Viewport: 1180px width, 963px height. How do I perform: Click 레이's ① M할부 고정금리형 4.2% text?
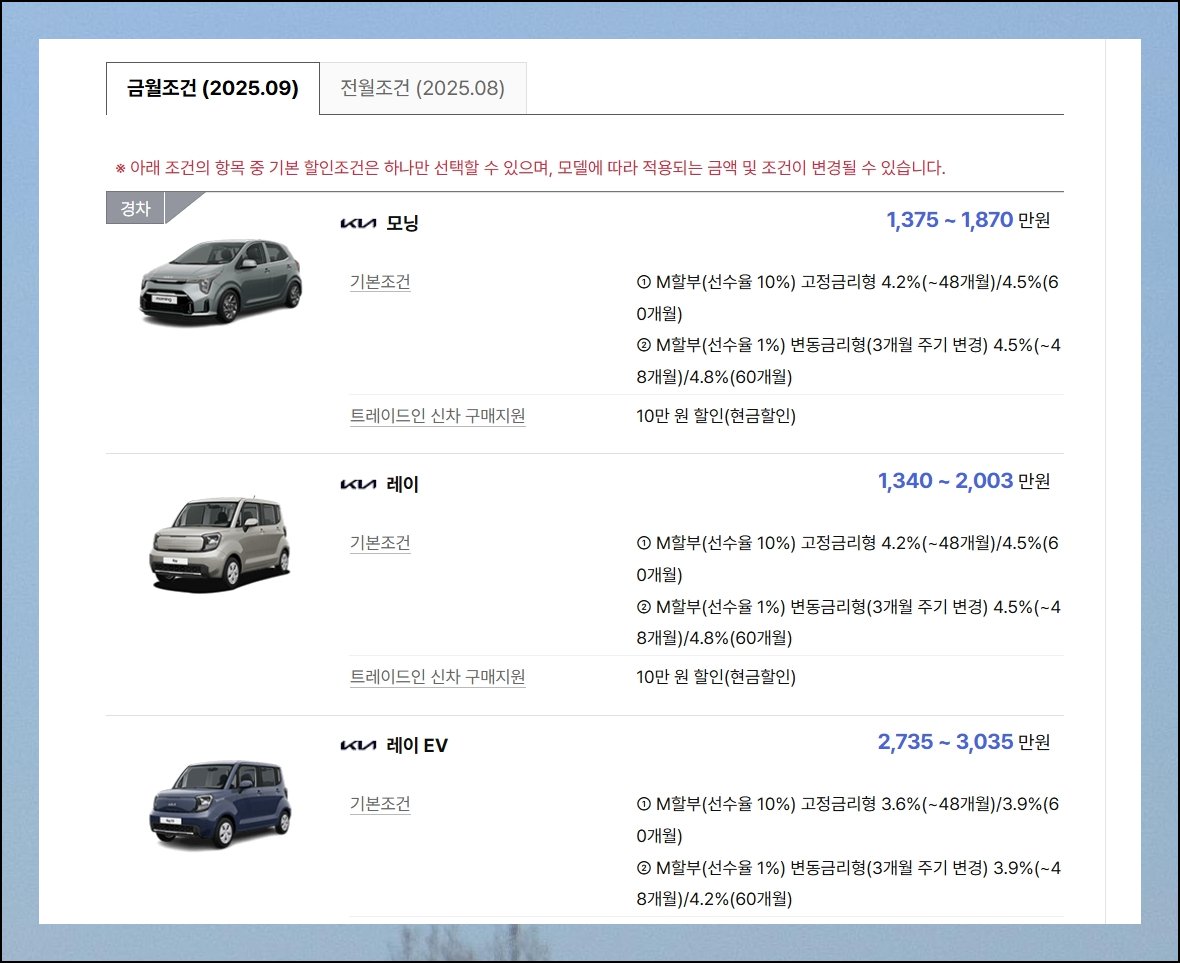click(x=848, y=558)
